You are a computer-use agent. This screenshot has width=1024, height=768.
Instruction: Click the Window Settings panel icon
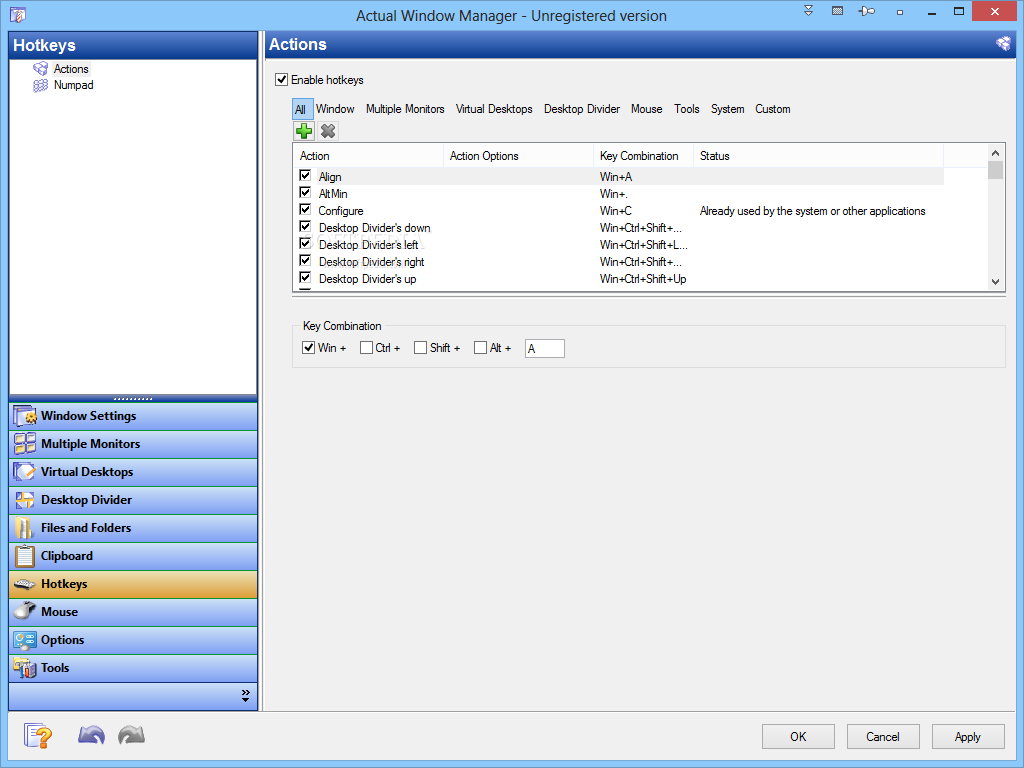25,416
